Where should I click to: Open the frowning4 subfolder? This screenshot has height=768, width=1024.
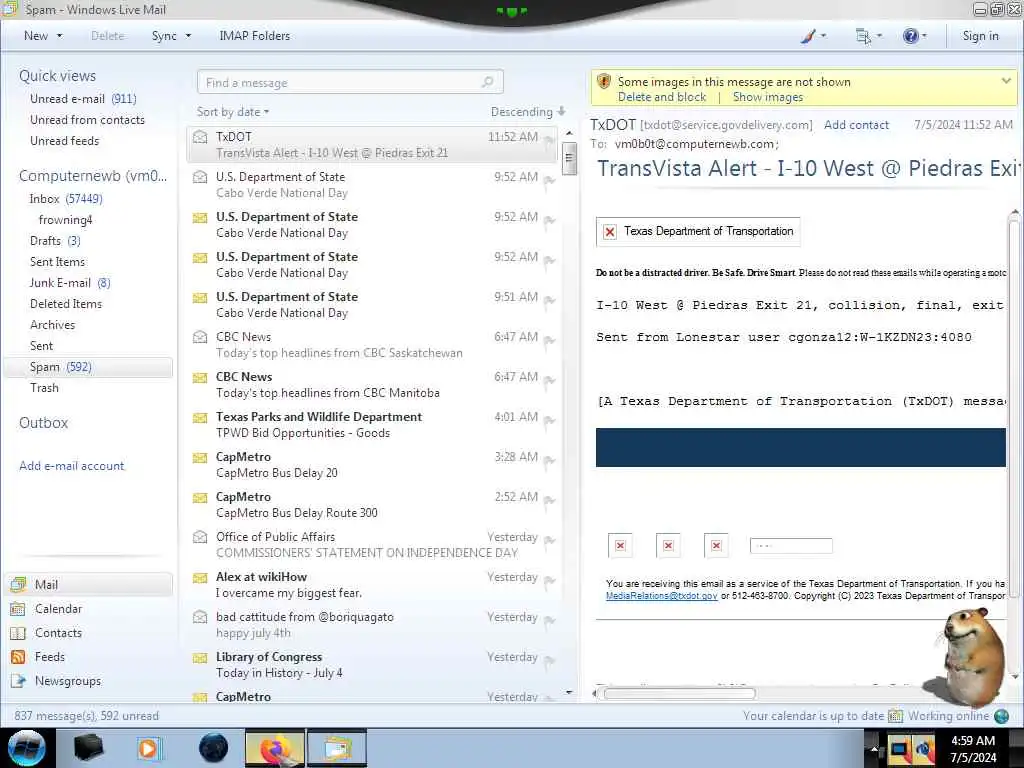[65, 220]
